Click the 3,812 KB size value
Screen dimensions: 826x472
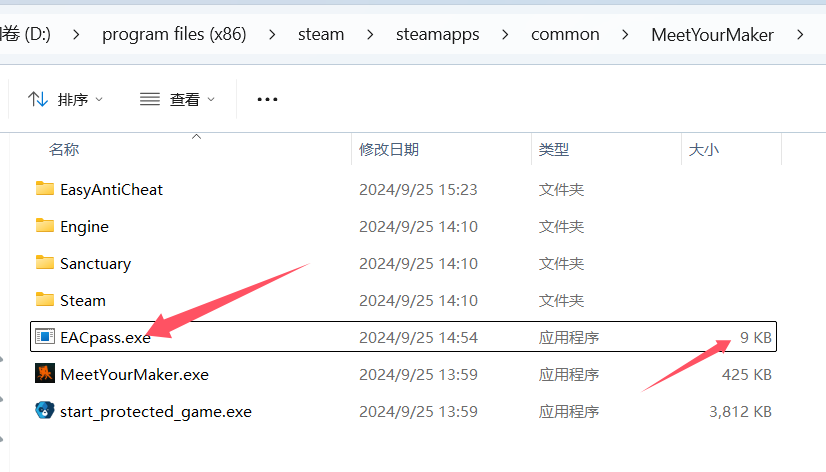point(740,411)
